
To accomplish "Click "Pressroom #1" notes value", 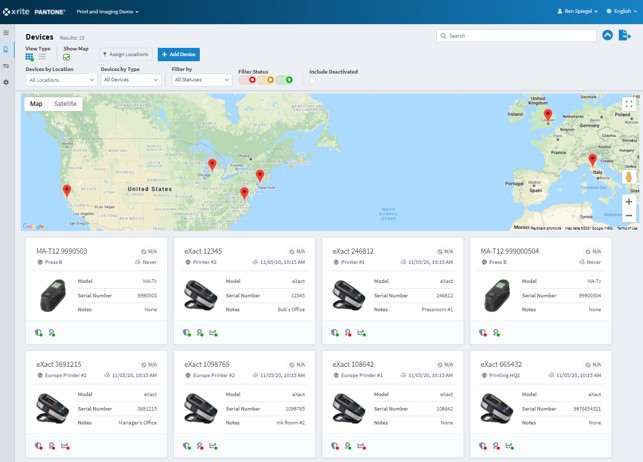I will coord(437,310).
